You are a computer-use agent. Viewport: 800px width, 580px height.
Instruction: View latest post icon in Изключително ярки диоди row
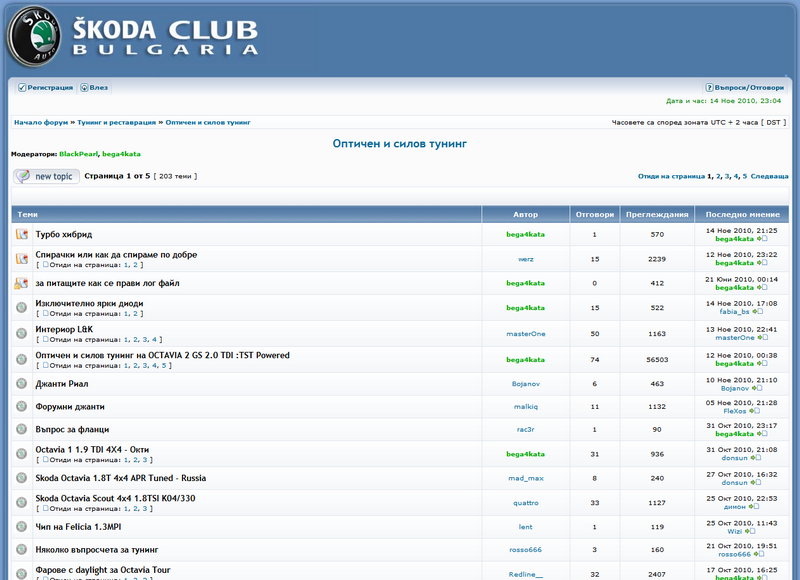(758, 312)
